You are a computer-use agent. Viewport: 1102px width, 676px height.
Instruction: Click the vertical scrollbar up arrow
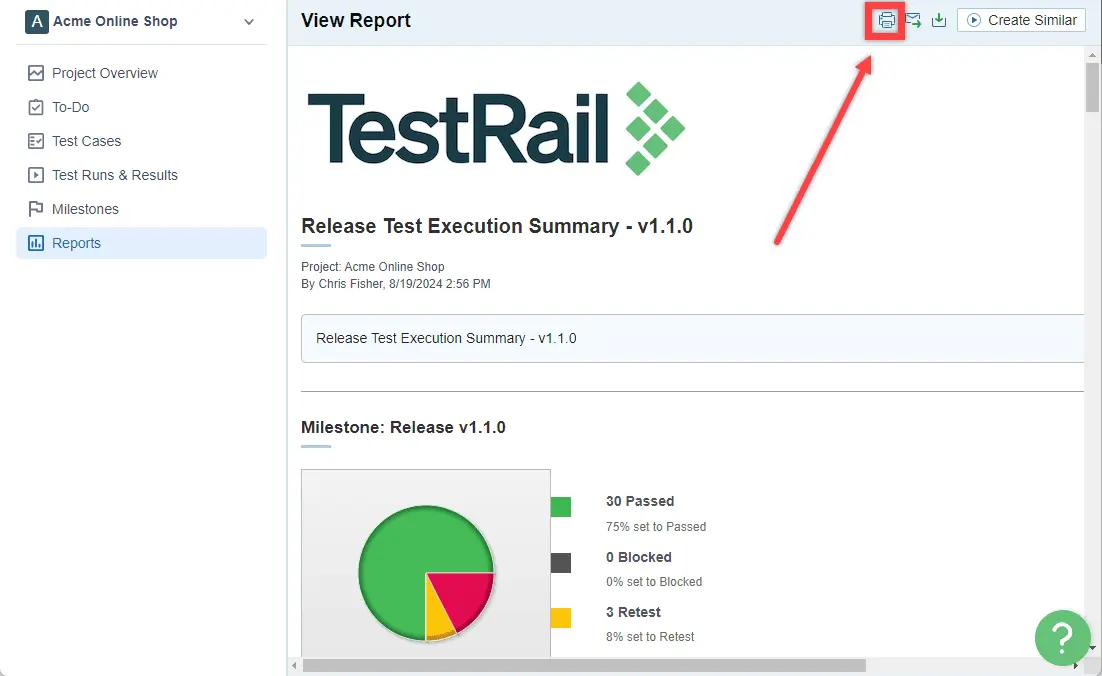point(1092,55)
